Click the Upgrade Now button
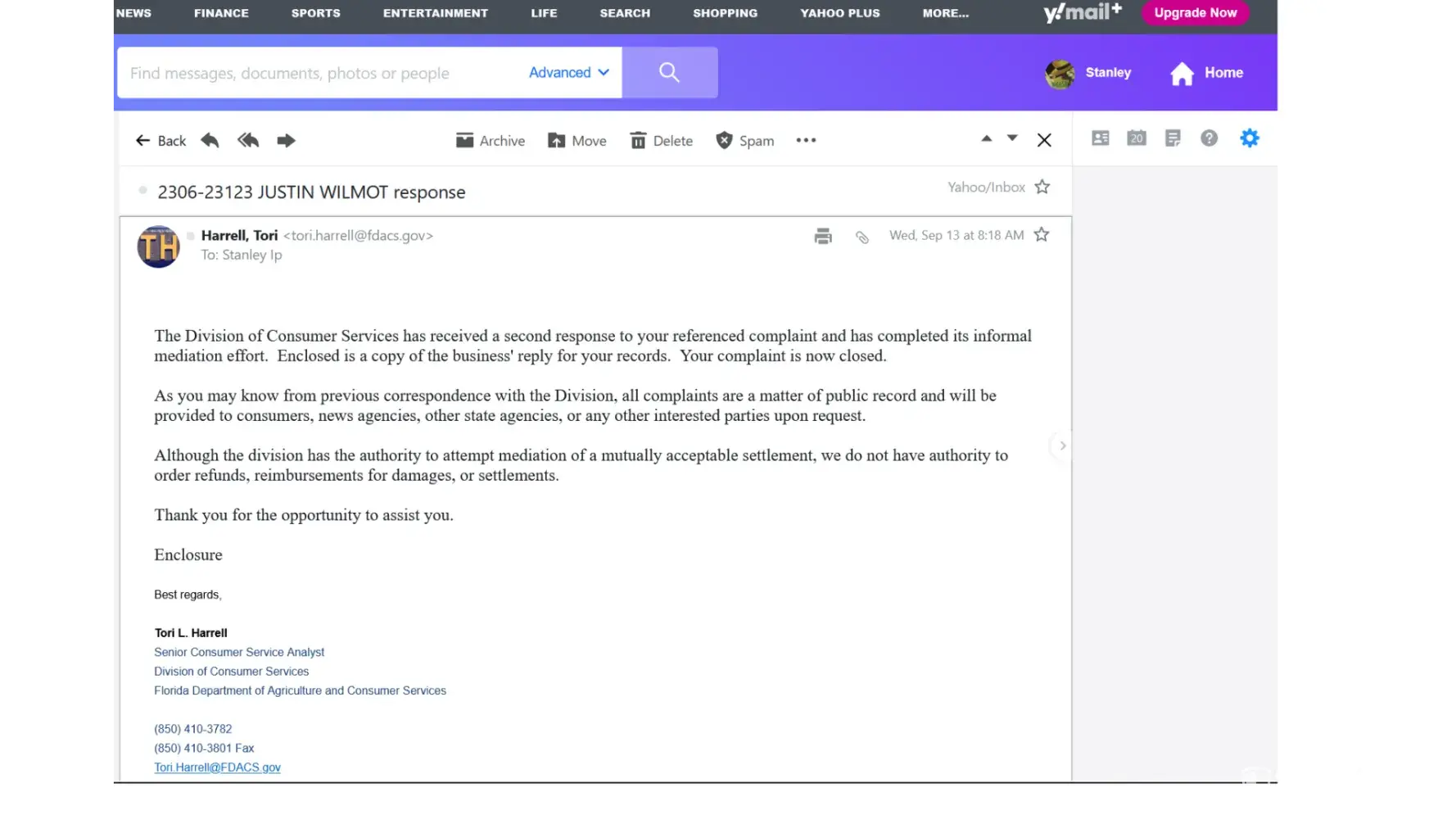Screen dimensions: 1456x819 tap(1196, 13)
